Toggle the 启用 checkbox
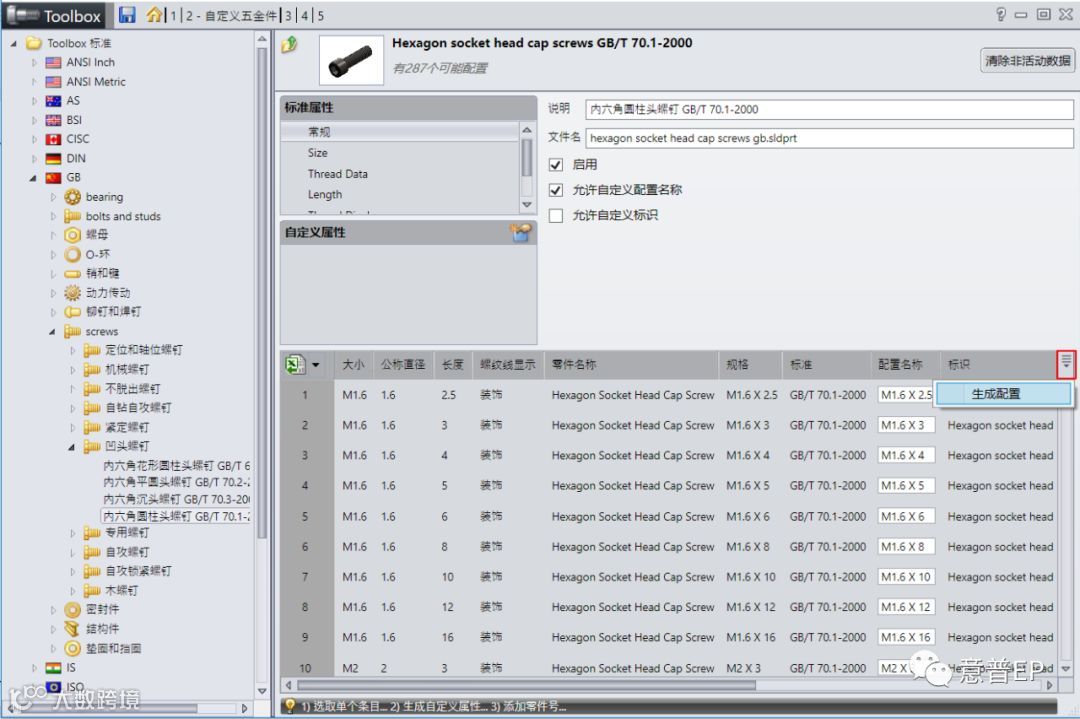 [x=556, y=165]
